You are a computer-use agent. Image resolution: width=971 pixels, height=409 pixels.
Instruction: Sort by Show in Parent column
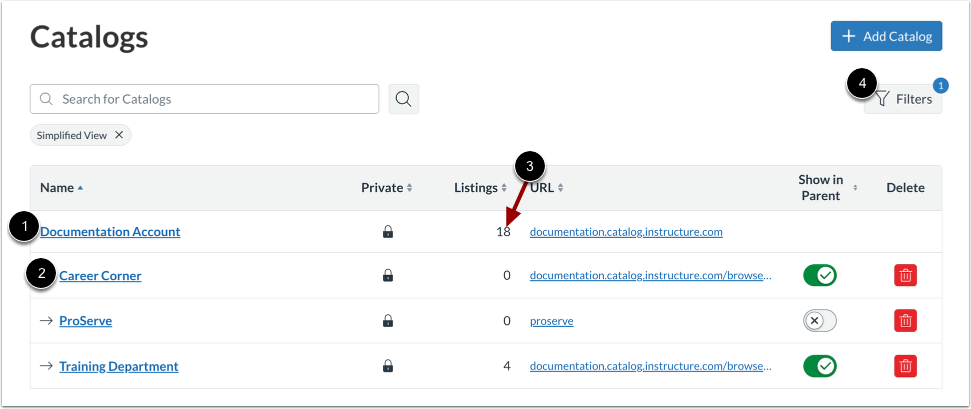(x=828, y=188)
